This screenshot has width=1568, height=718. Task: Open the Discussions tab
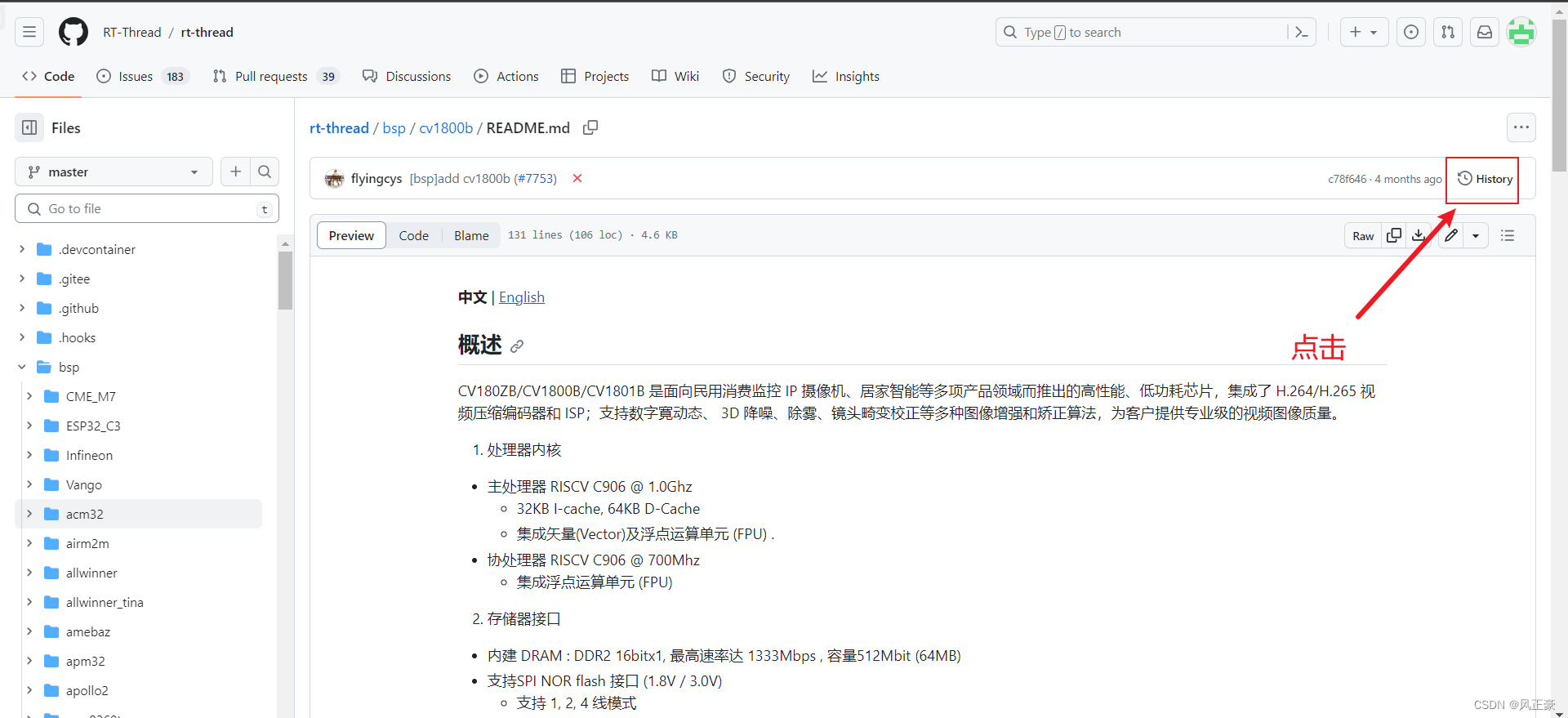[407, 76]
